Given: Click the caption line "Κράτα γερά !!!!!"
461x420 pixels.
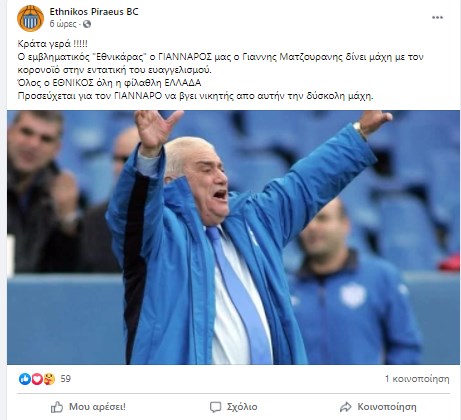Looking at the screenshot, I should coord(53,44).
